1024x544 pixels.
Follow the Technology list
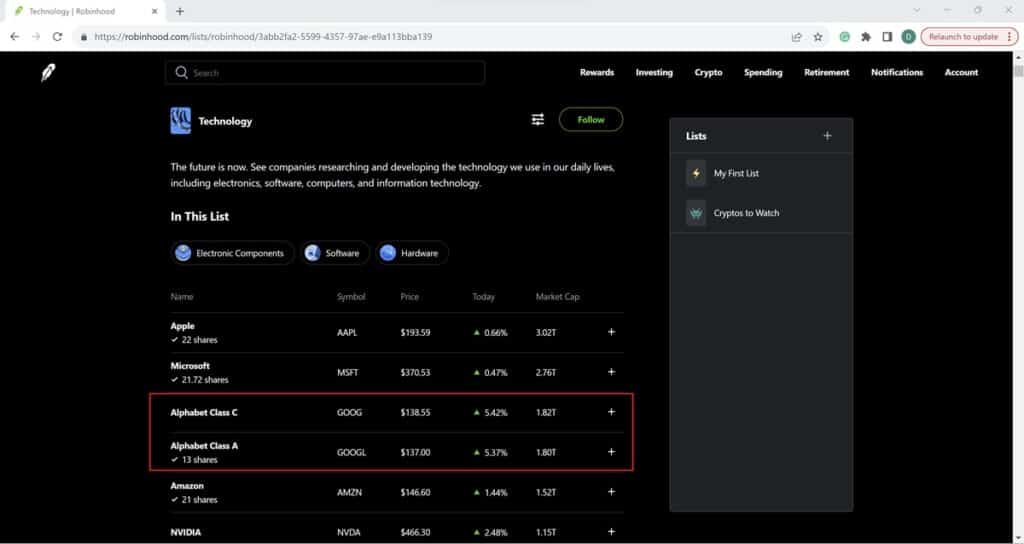pos(591,120)
